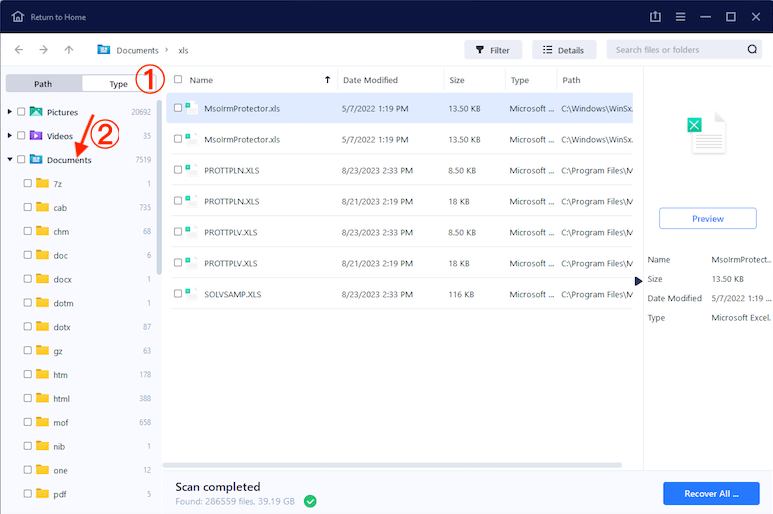This screenshot has width=773, height=514.
Task: Check the SOLVSAMP.XLS file checkbox
Action: (178, 294)
